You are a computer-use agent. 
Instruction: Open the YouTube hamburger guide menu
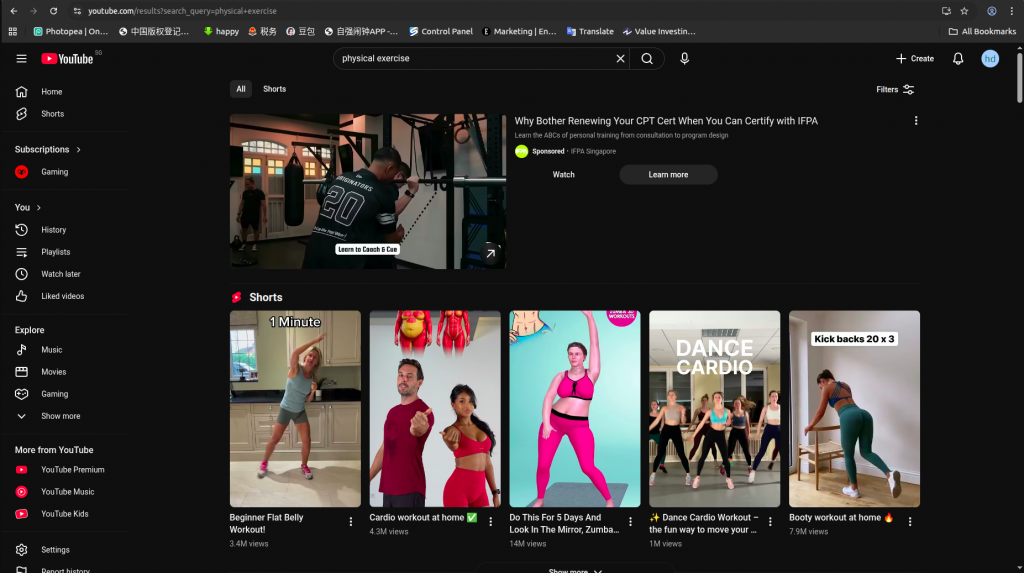click(21, 59)
